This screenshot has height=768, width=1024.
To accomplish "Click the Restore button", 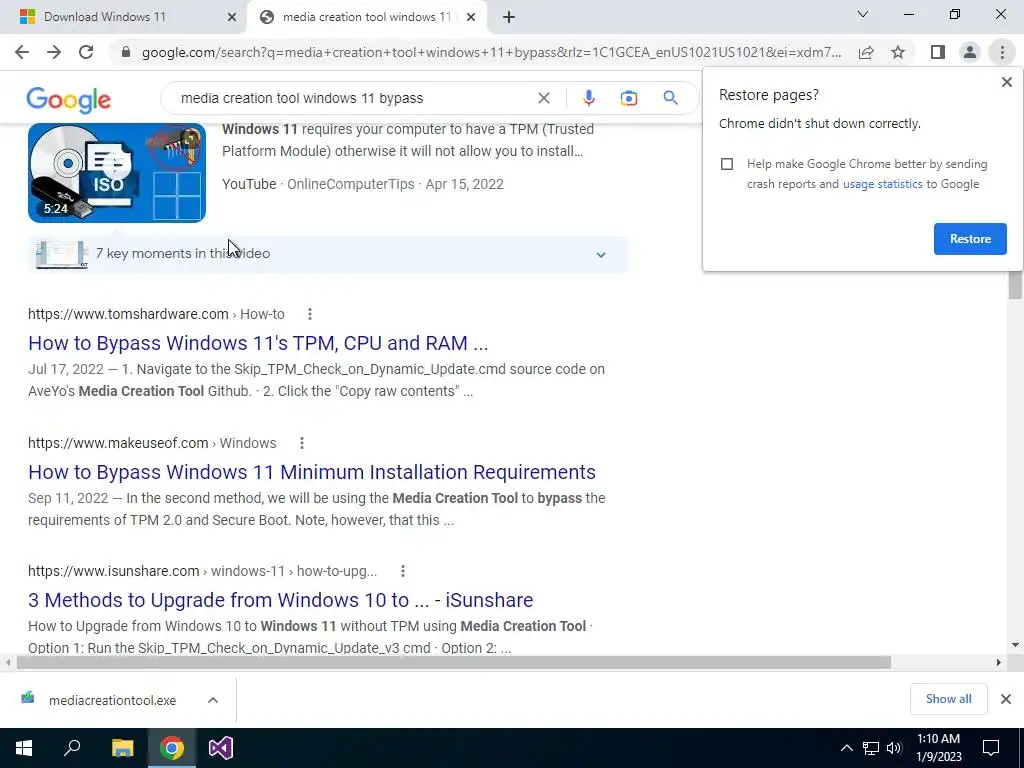I will (970, 239).
